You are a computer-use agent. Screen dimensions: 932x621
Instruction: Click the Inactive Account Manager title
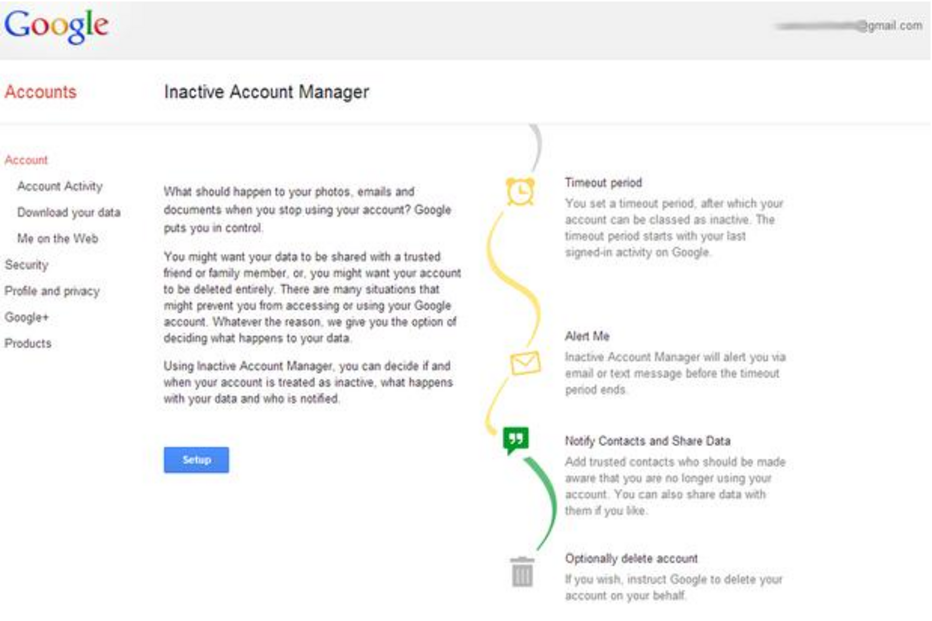[267, 91]
